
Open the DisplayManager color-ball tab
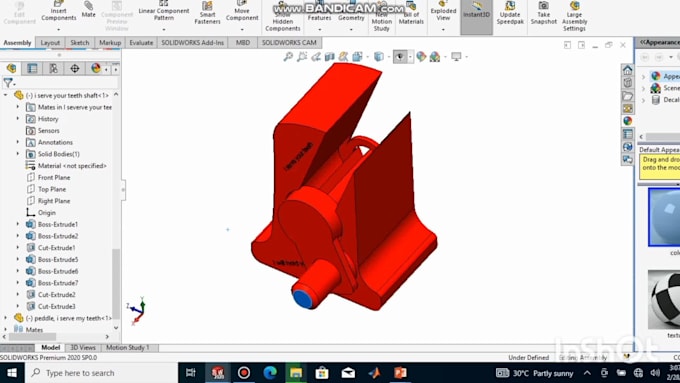click(96, 68)
